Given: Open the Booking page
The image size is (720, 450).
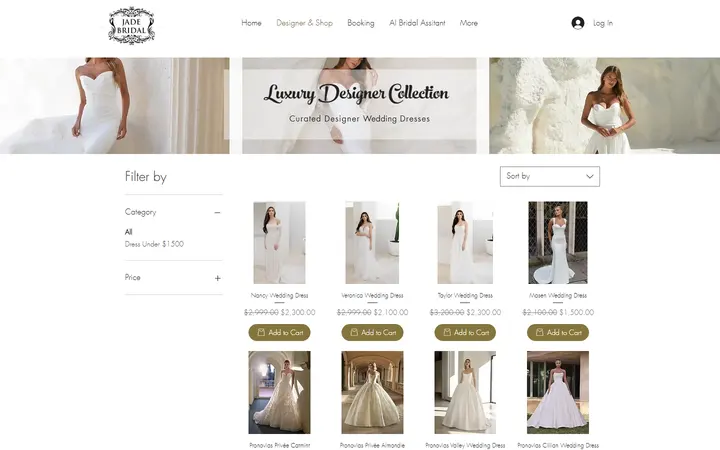Looking at the screenshot, I should (360, 23).
